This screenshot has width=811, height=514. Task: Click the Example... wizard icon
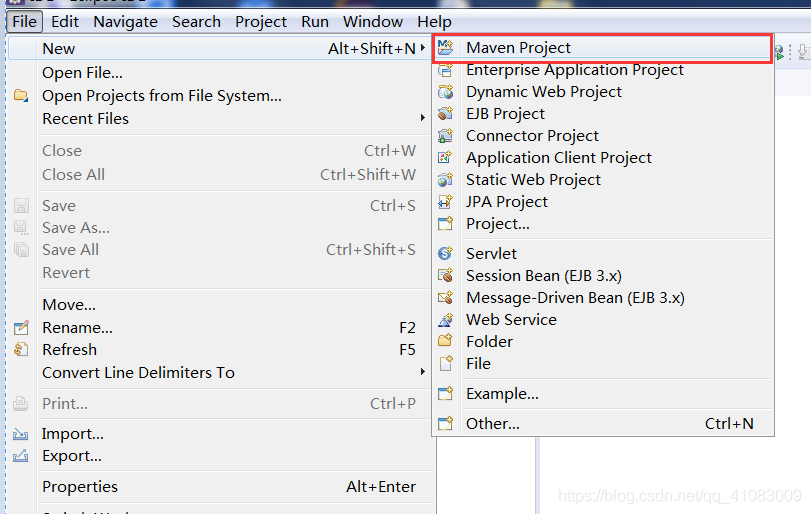[445, 394]
